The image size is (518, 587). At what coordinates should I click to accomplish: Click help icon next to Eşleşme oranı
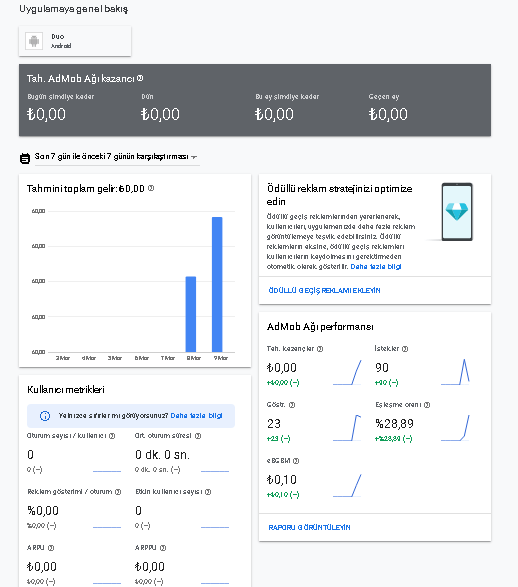(427, 405)
